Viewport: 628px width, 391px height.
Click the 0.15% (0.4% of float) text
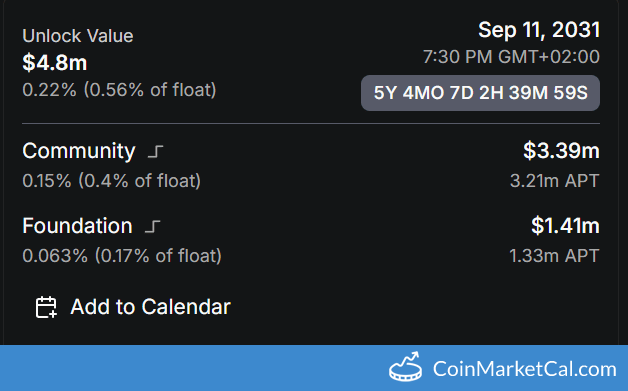(x=112, y=181)
